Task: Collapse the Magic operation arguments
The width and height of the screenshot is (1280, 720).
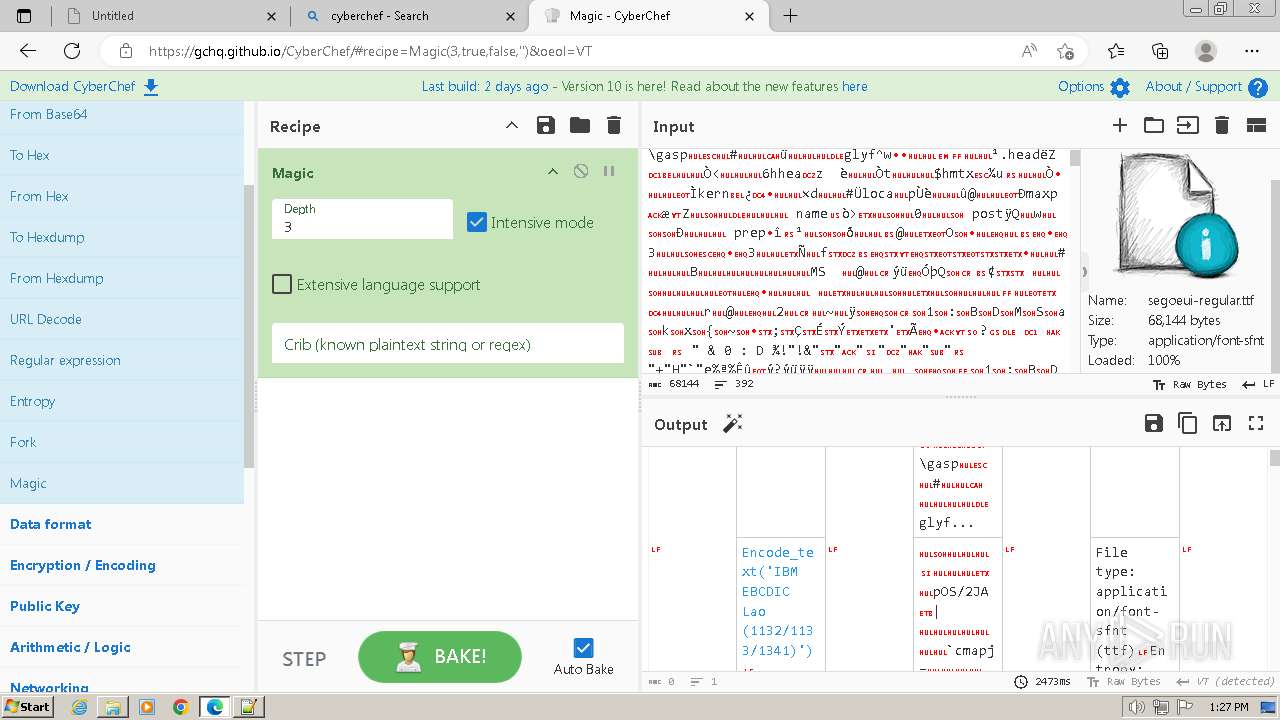Action: tap(552, 172)
